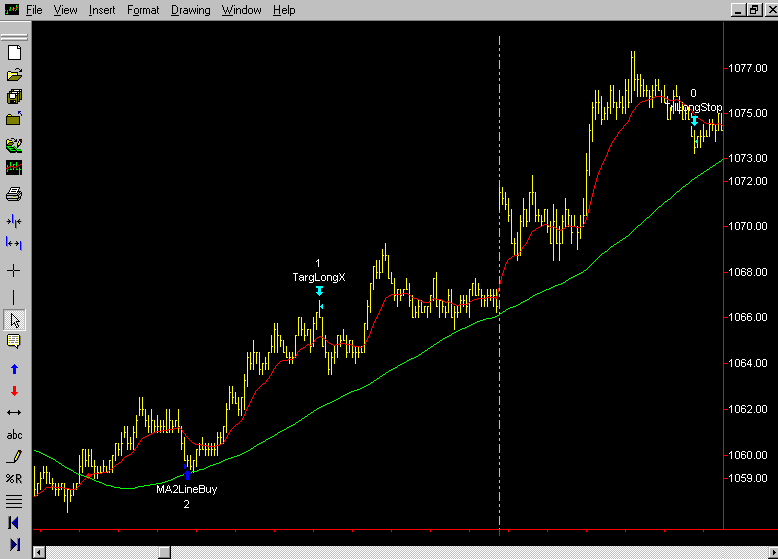Select the pencil trendline tool
This screenshot has width=778, height=559.
click(14, 457)
